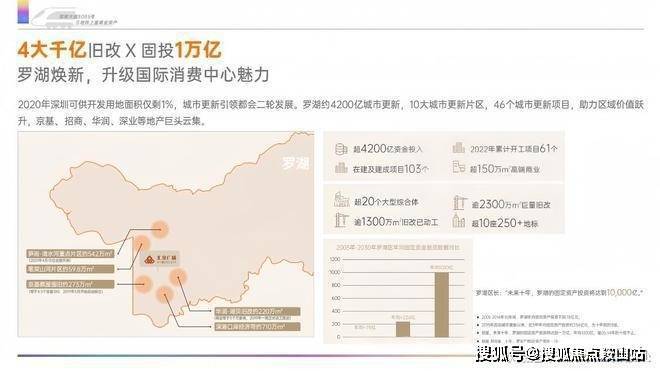Image resolution: width=660 pixels, height=371 pixels.
Task: Click the middle bar in the investment chart
Action: 403,329
